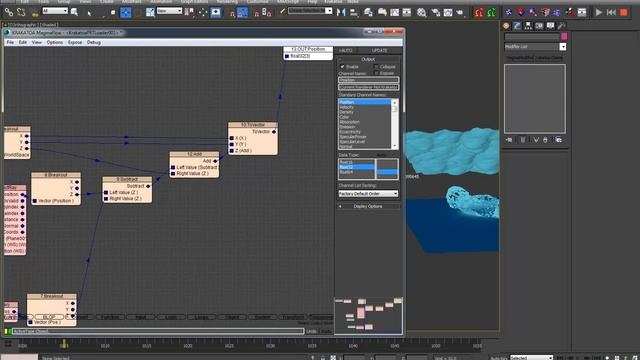Click the red stop square toolbar icon
Screen dimensions: 640x360
pos(624,12)
